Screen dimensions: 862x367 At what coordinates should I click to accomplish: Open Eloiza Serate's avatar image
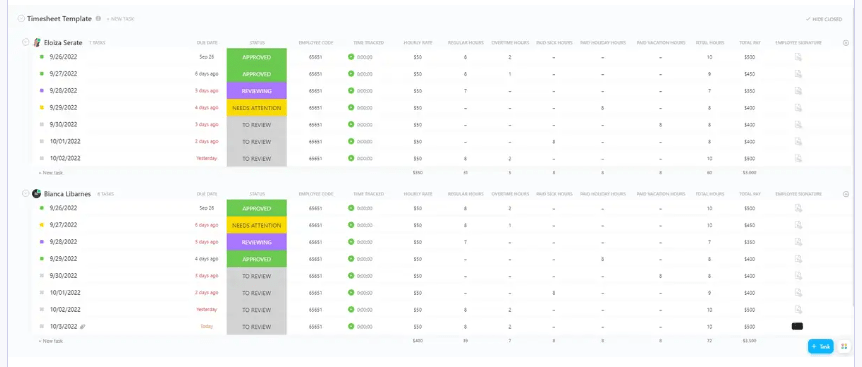tap(37, 42)
